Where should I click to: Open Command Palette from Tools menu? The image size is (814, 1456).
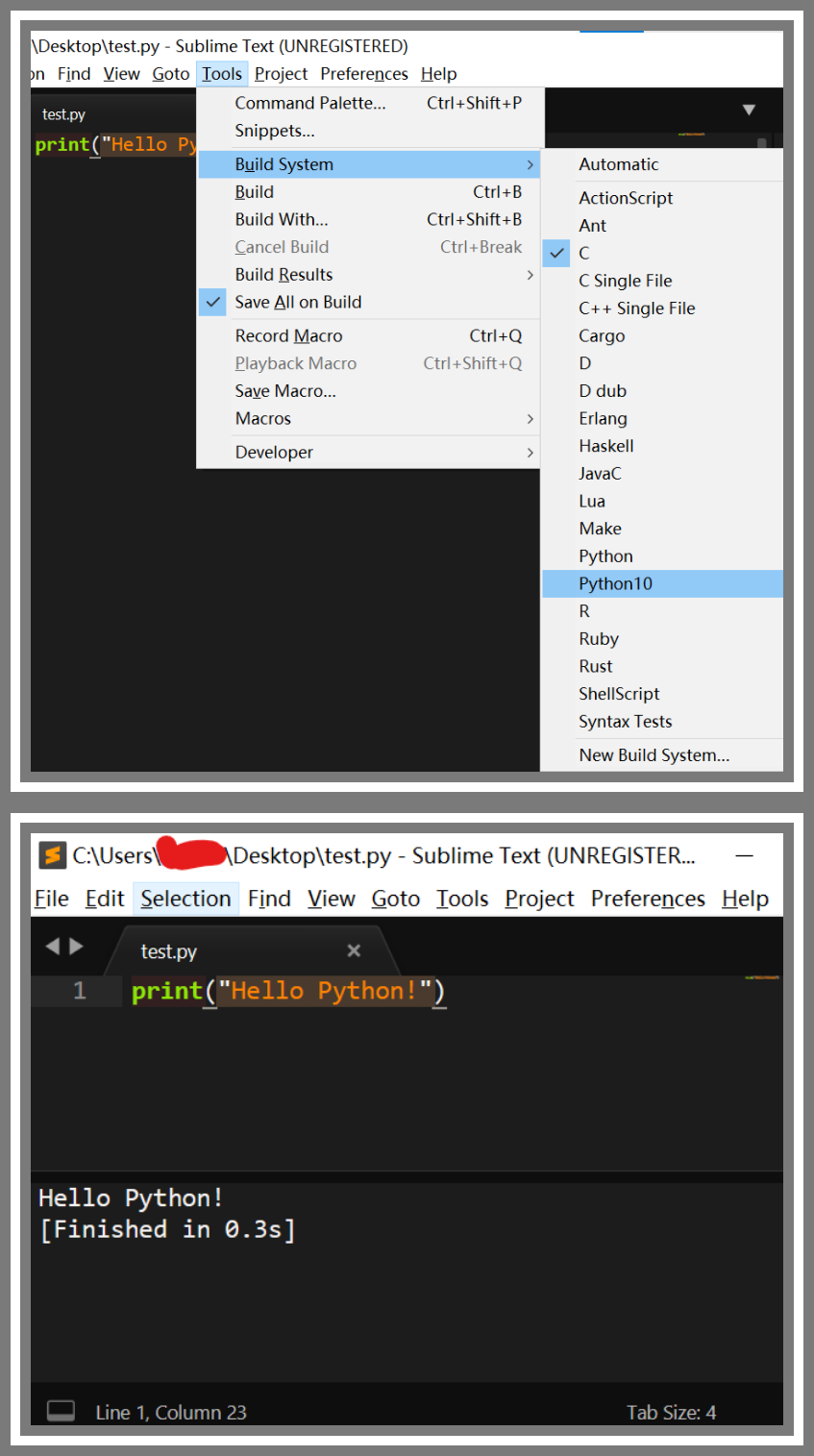(x=370, y=103)
